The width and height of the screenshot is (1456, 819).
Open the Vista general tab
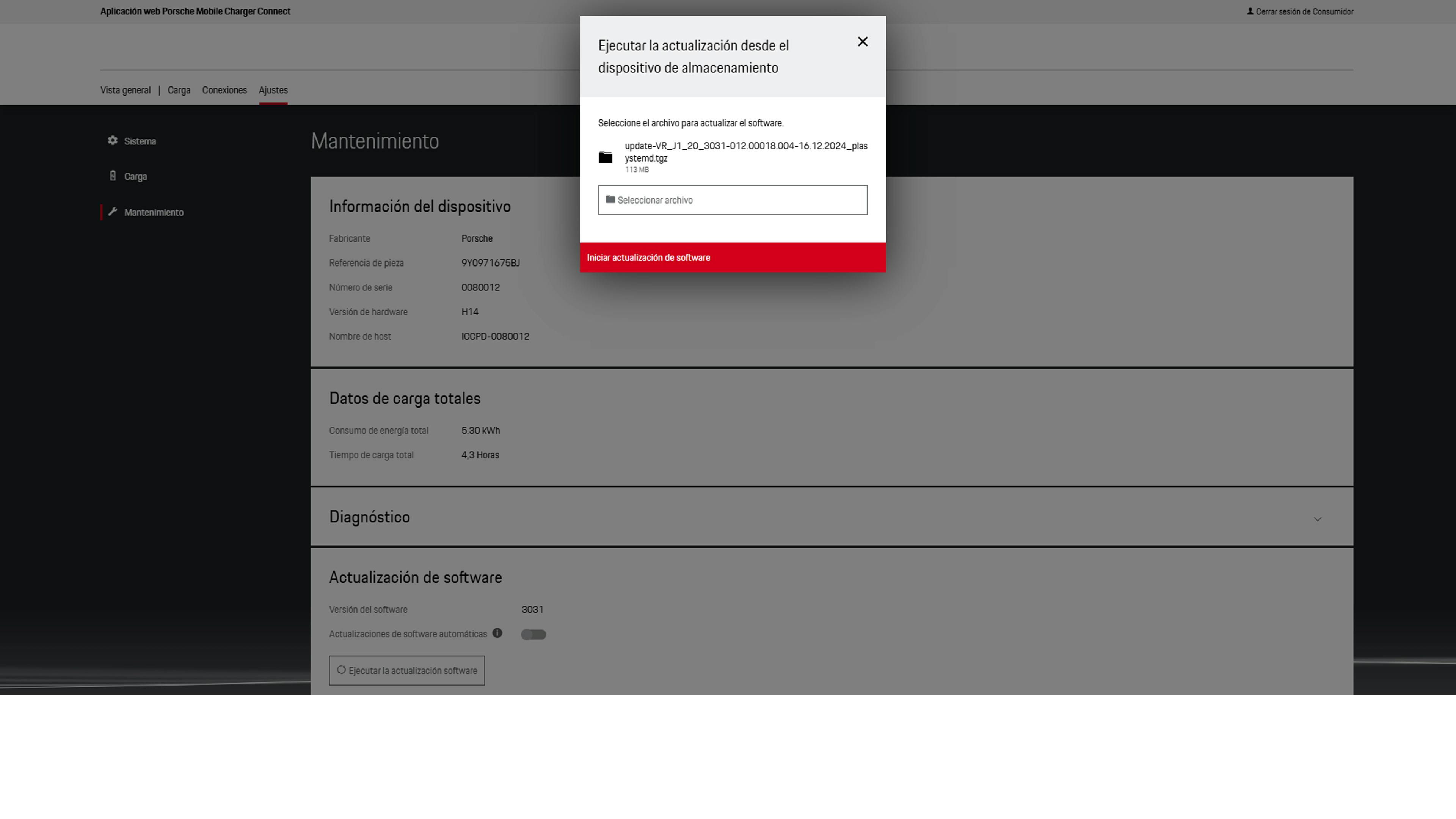[126, 91]
